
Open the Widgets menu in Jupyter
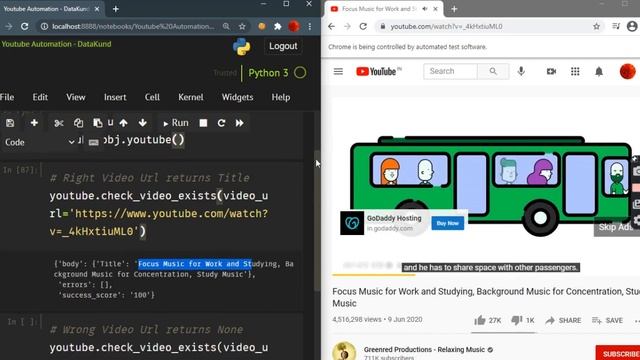[x=238, y=97]
